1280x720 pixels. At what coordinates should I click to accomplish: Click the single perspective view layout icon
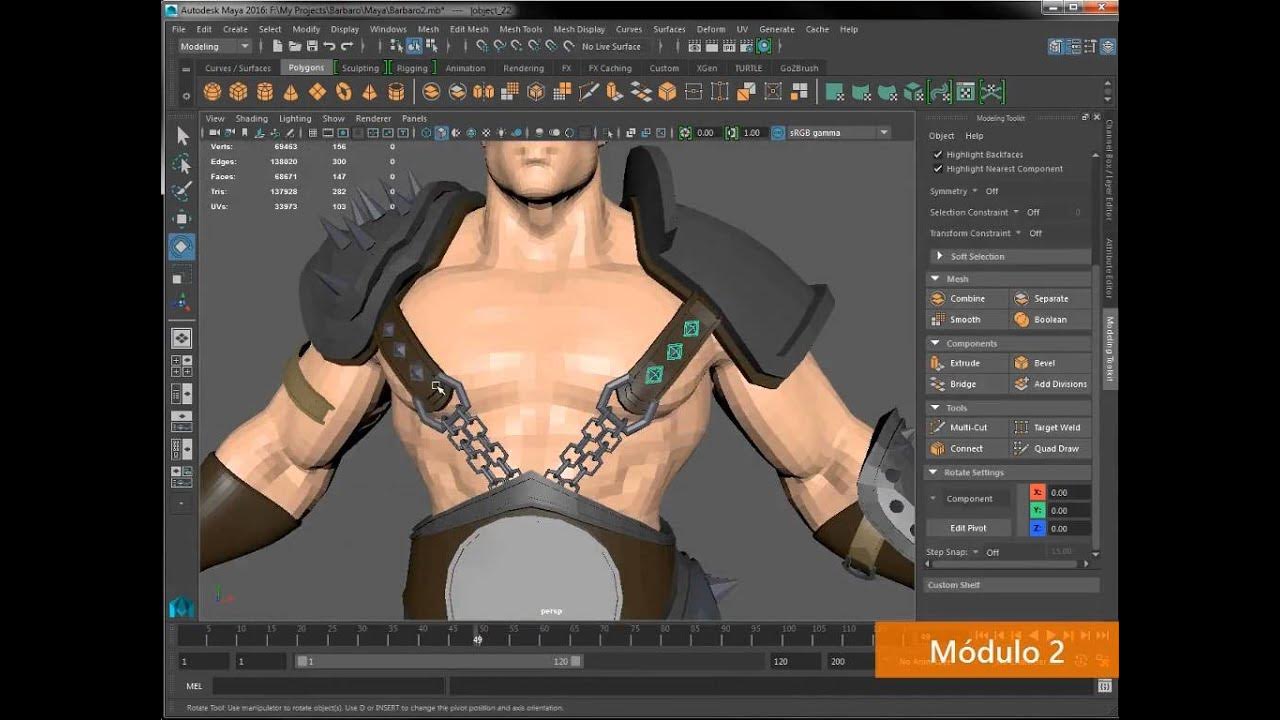[x=182, y=338]
